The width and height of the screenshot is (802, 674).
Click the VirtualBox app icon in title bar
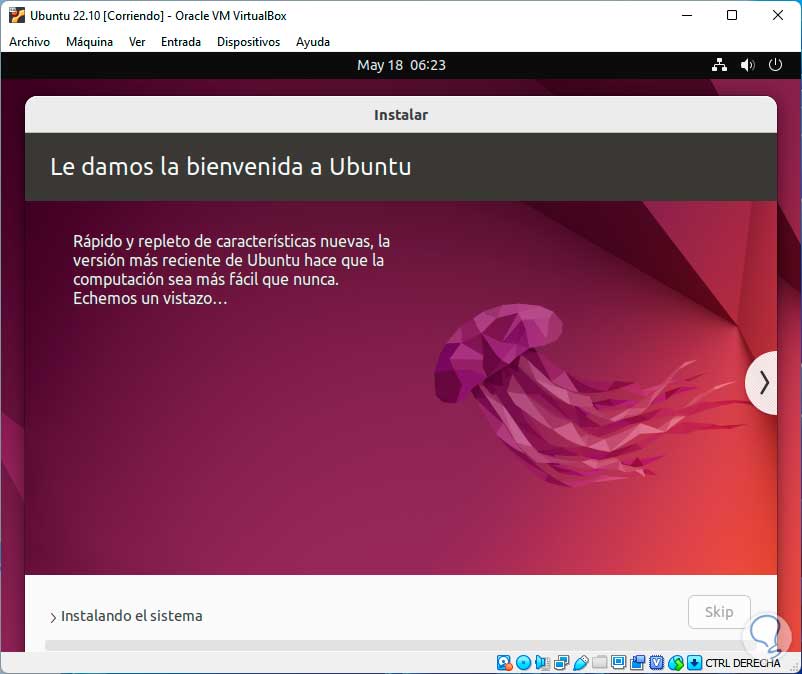(16, 15)
